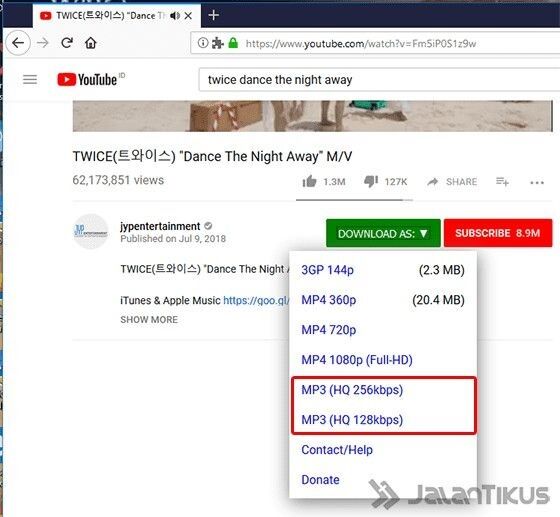Close the TWICE YouTube tab
The height and width of the screenshot is (517, 560).
[x=188, y=16]
